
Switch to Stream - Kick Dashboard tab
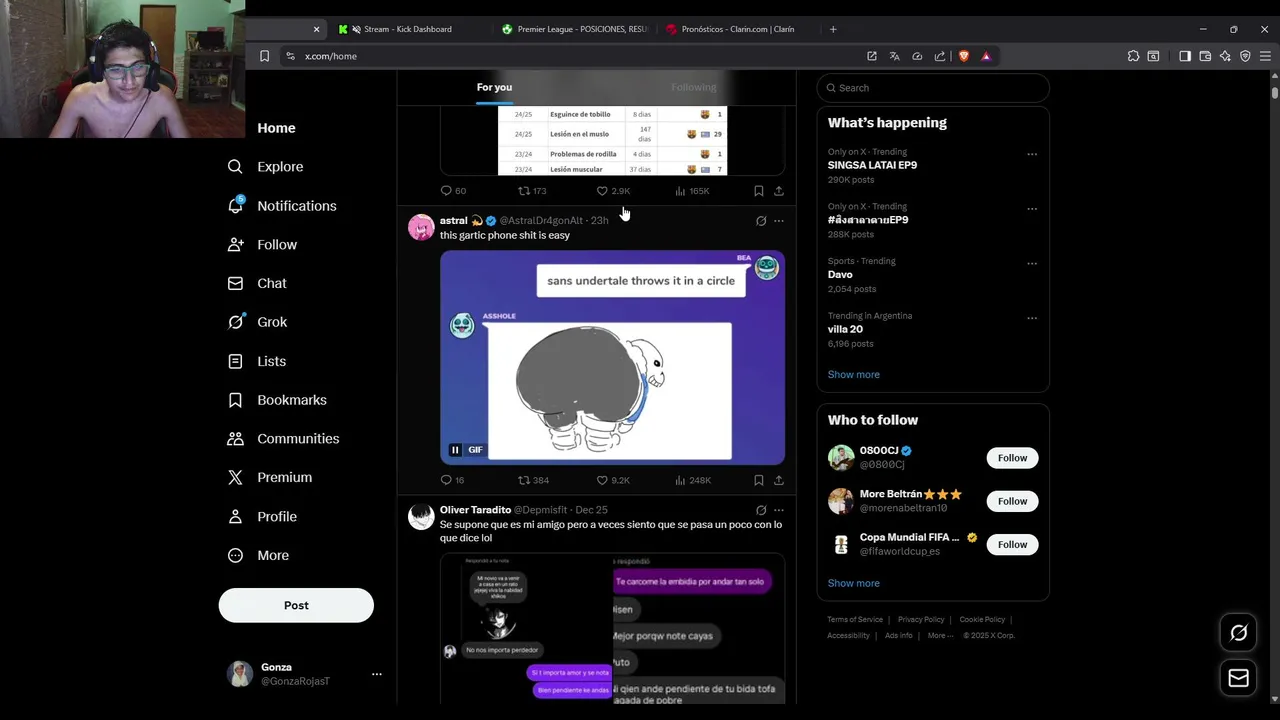click(x=407, y=29)
